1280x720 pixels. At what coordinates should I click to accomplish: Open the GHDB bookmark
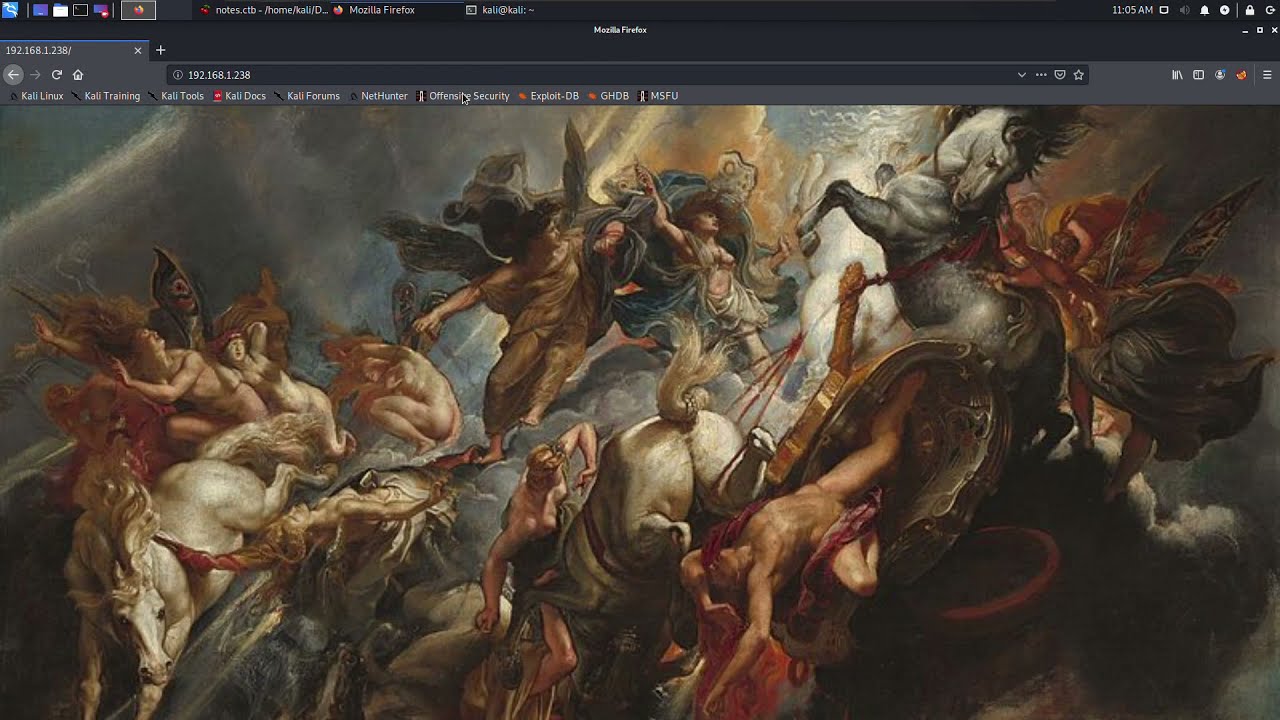608,96
